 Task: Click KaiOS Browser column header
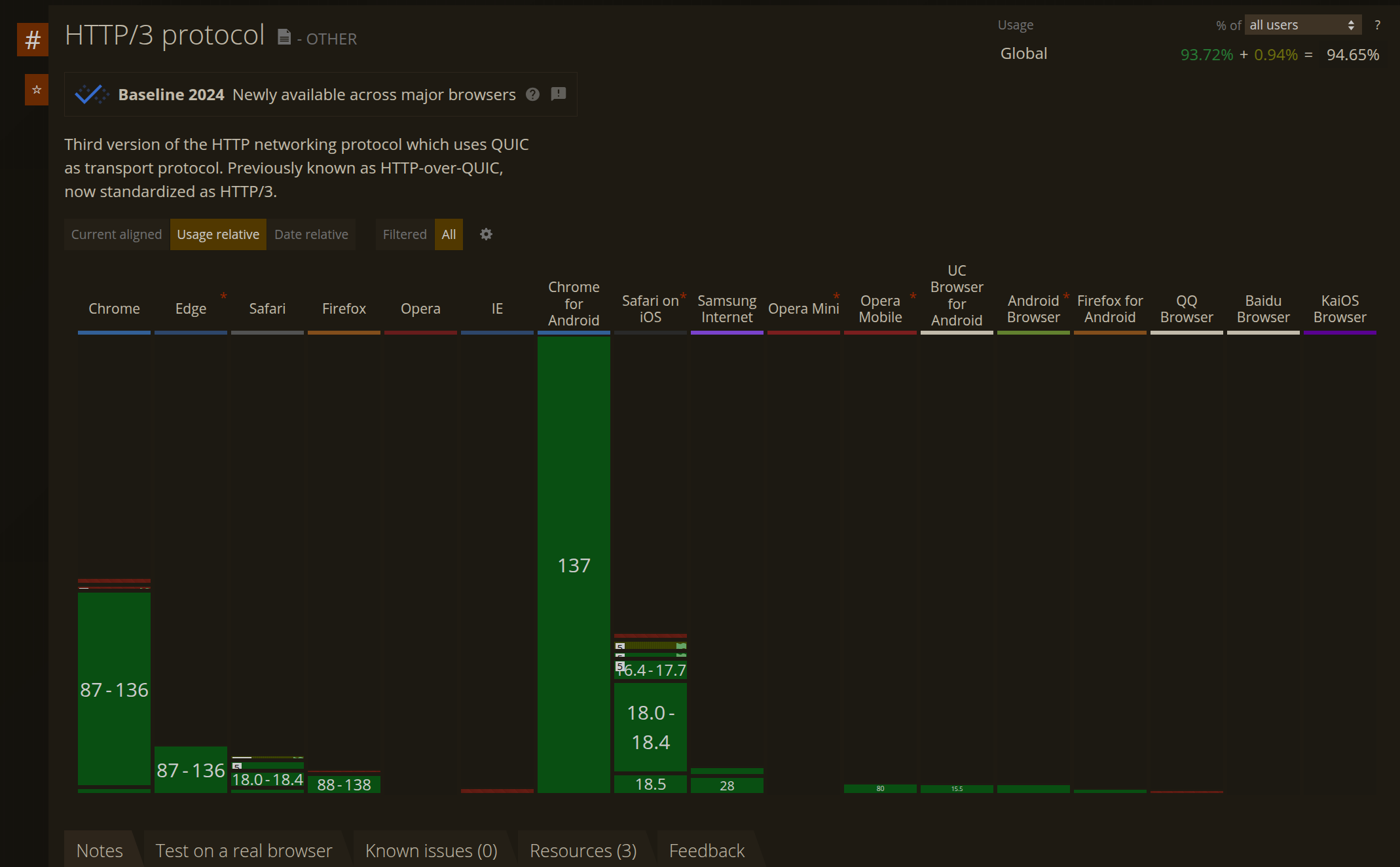[x=1340, y=308]
